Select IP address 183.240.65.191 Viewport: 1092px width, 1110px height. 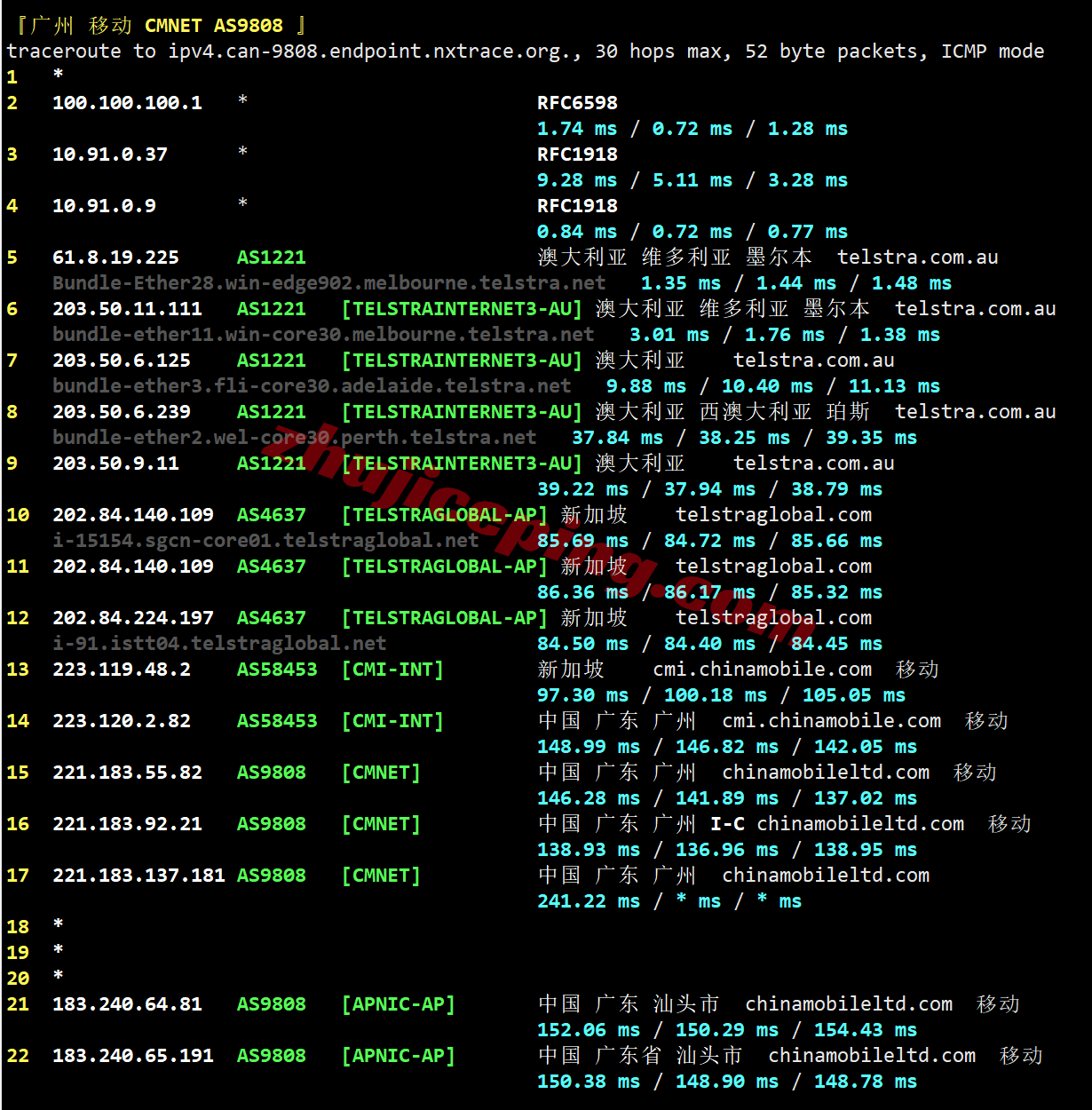(133, 1056)
